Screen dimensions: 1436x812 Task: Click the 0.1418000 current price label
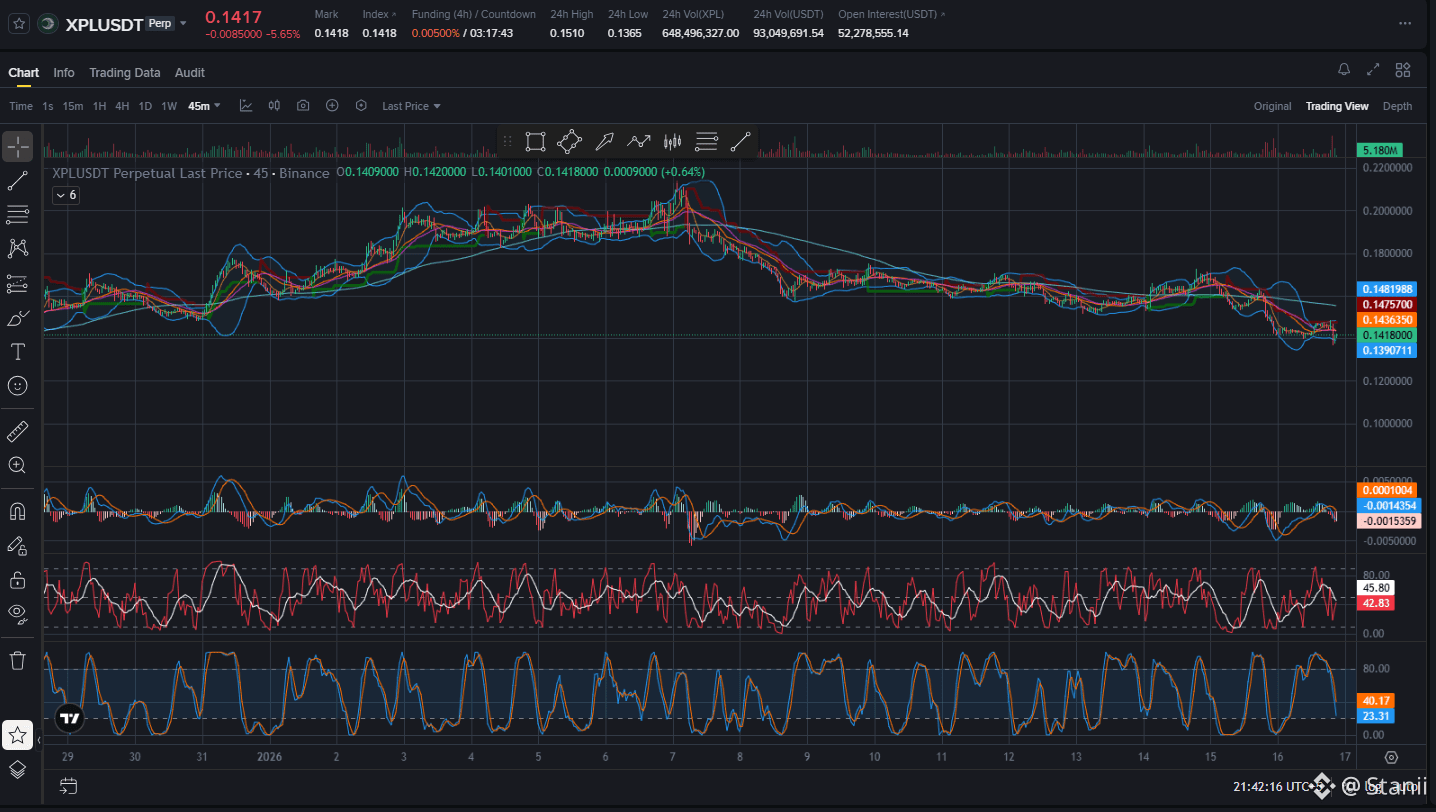coord(1385,335)
